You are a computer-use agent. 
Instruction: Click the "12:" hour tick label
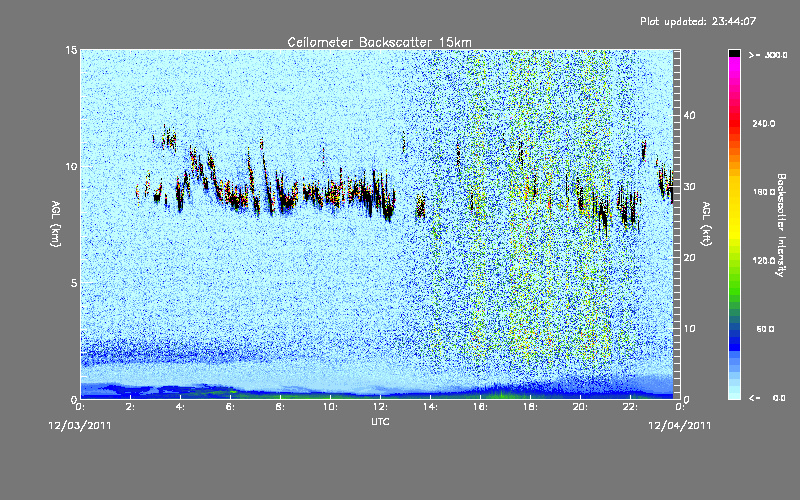point(380,407)
